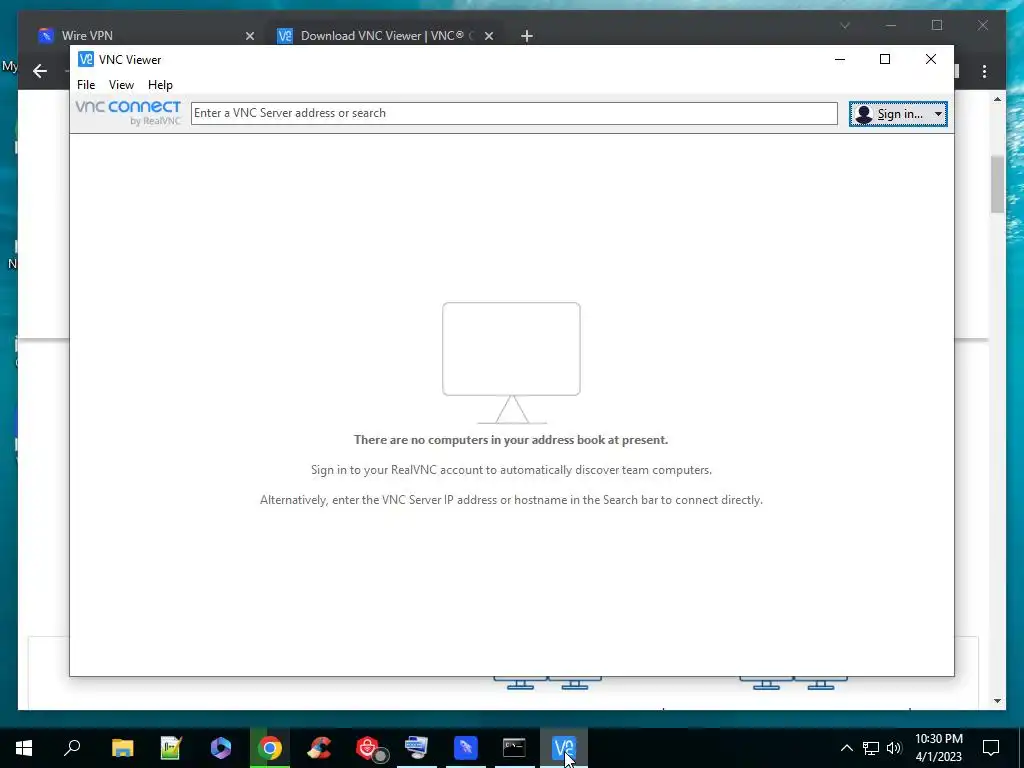
Task: Open a new browser tab
Action: 526,36
